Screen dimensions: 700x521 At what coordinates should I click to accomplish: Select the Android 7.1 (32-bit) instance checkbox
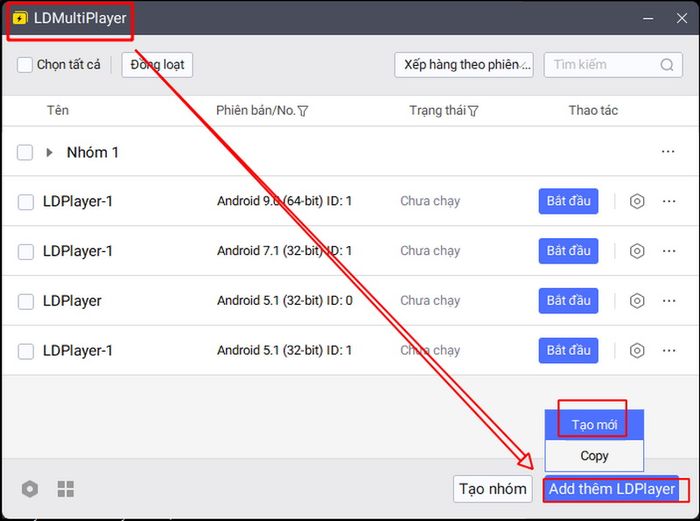pos(25,251)
